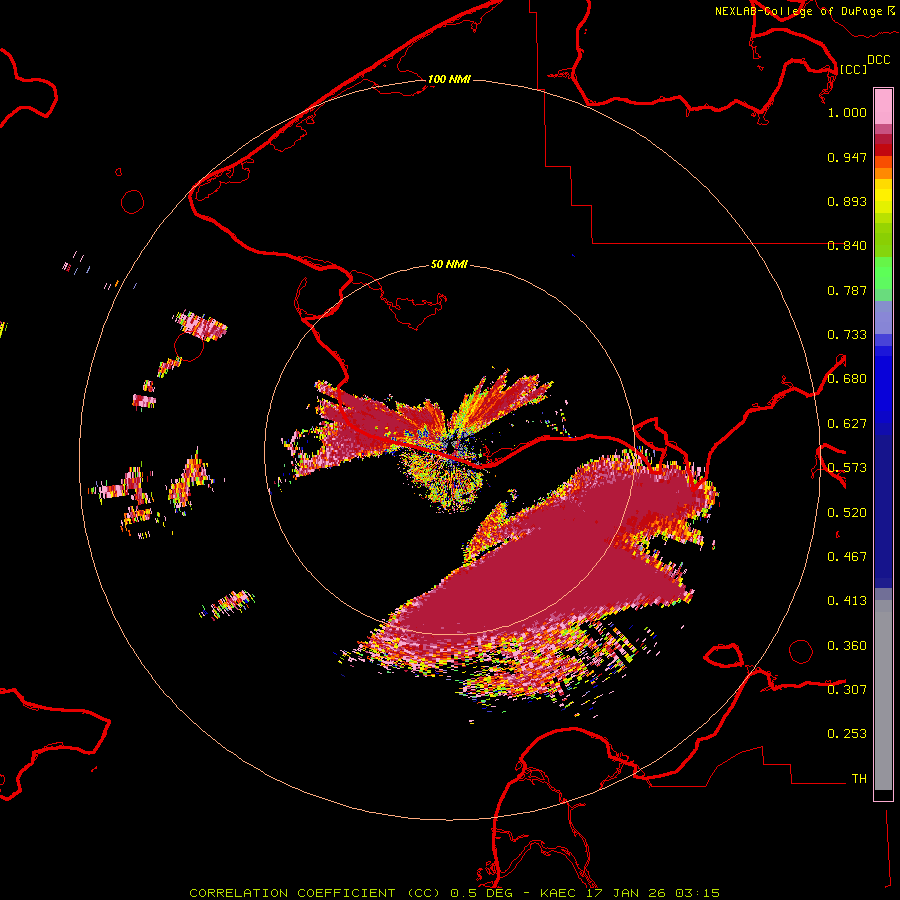Click the 1.000 value on the color scale
The image size is (900, 900).
[x=847, y=112]
